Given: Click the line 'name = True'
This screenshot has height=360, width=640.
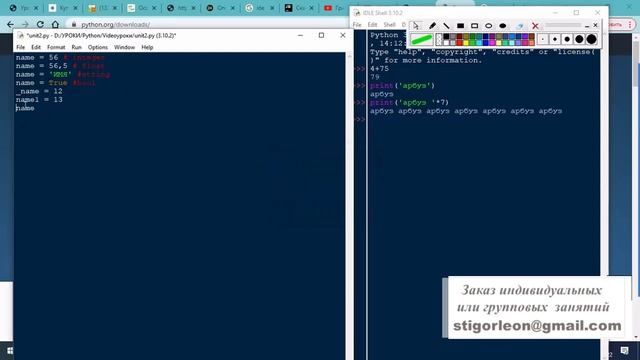Looking at the screenshot, I should coord(56,83).
